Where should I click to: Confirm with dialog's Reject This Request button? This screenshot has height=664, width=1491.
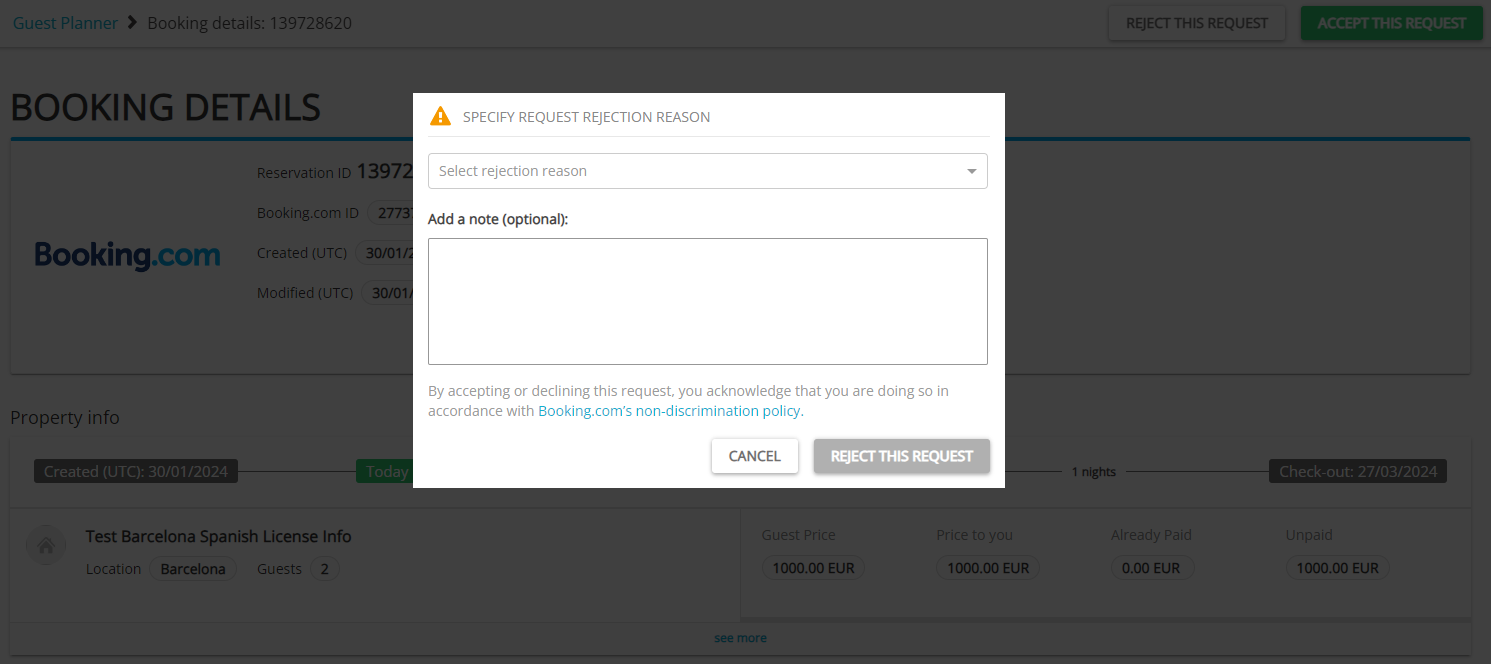[902, 456]
